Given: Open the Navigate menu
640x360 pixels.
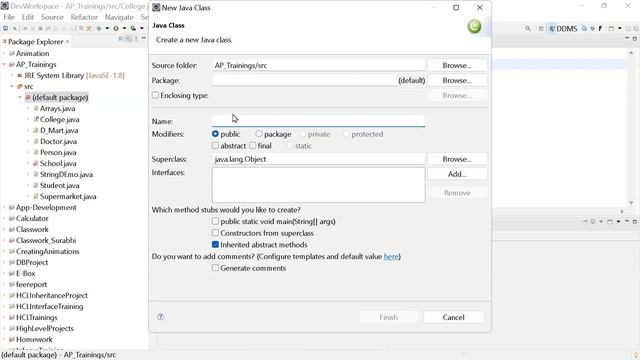Looking at the screenshot, I should point(119,17).
